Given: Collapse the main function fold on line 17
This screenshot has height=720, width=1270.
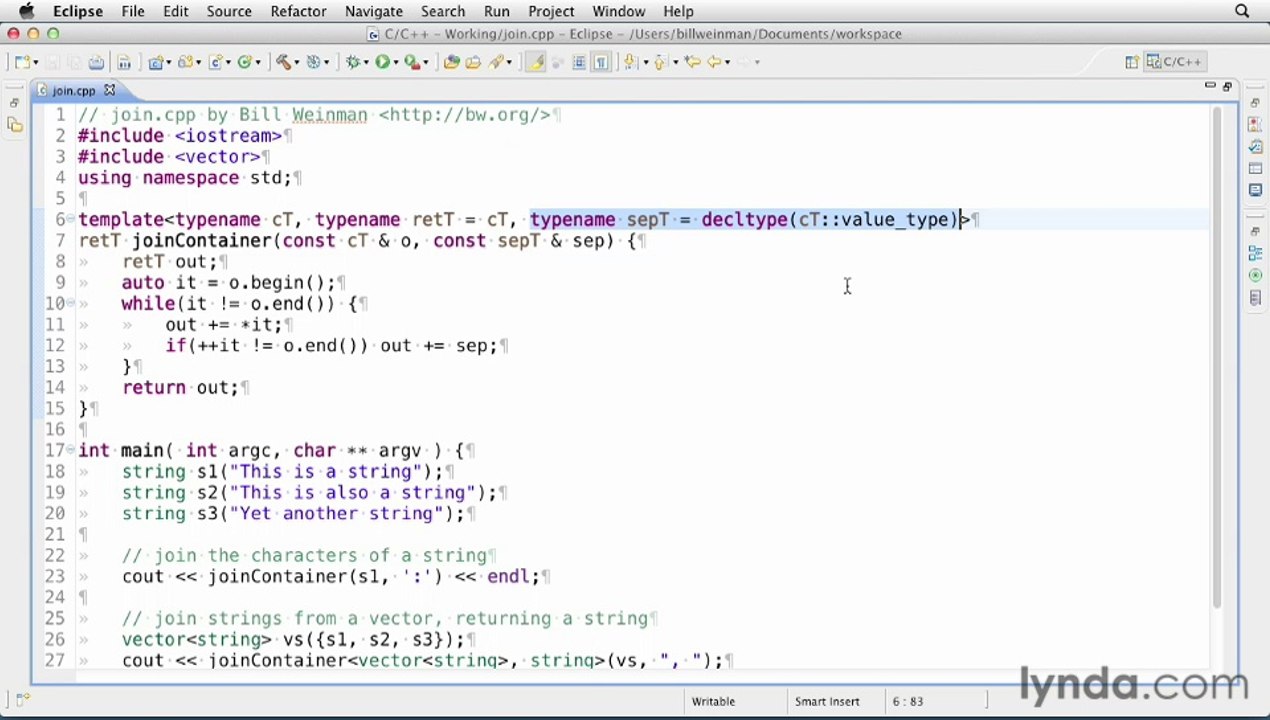Looking at the screenshot, I should click(x=70, y=450).
